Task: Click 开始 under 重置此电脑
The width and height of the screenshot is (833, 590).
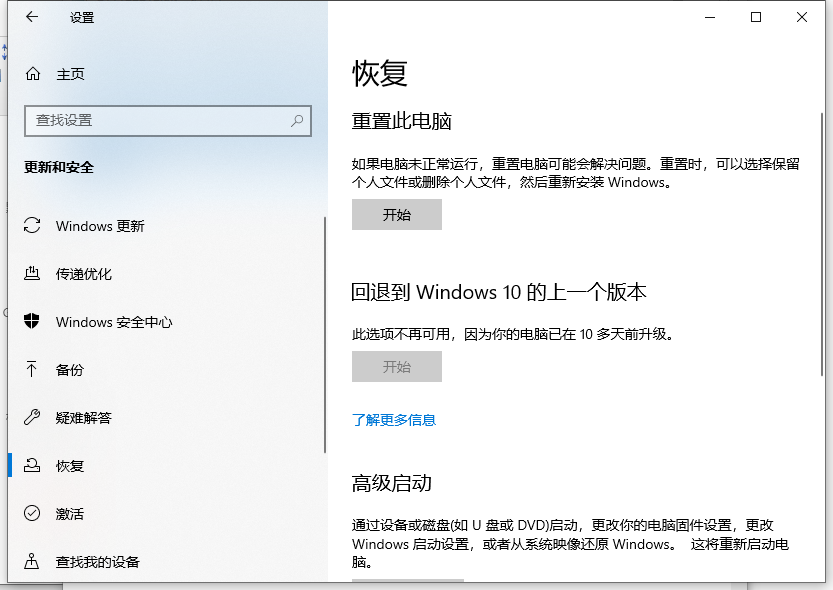Action: pos(397,214)
